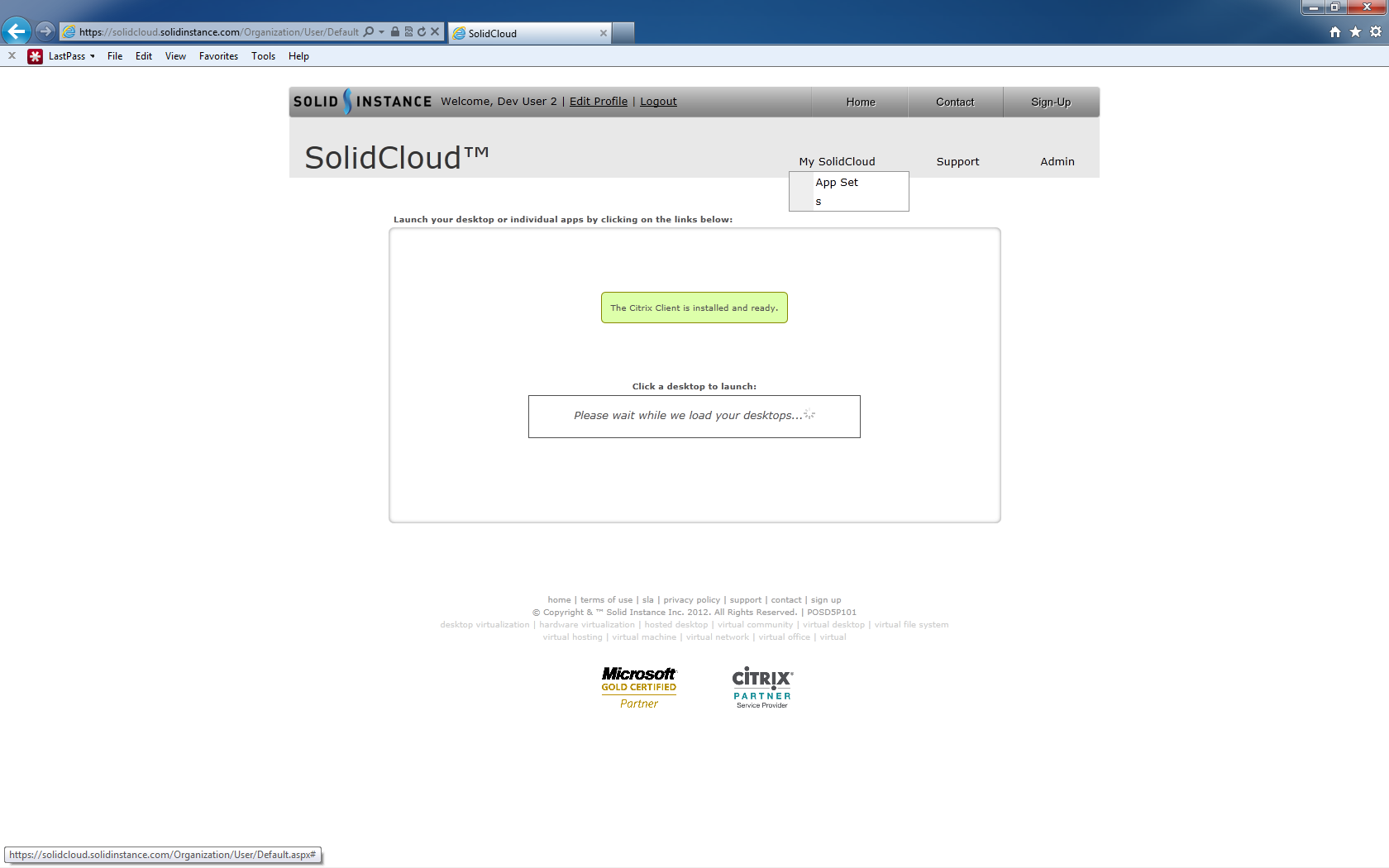1389x868 pixels.
Task: Click the Logout link
Action: 658,102
